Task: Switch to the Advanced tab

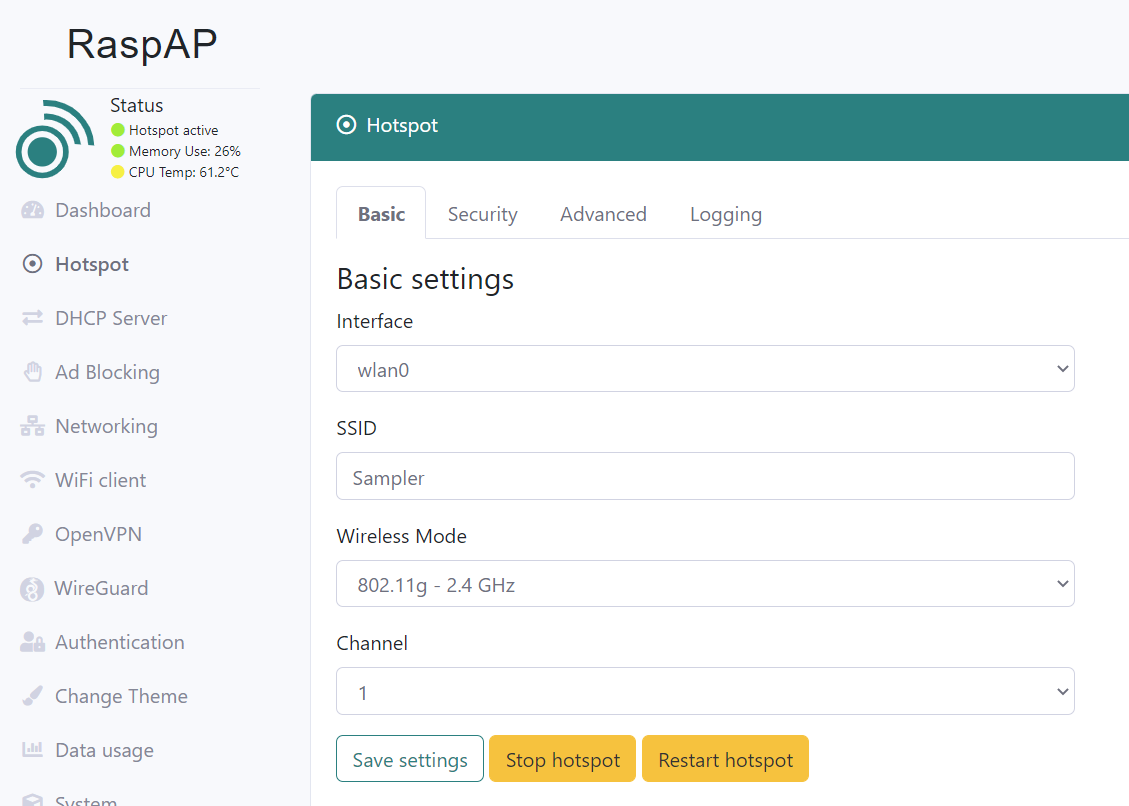Action: (x=603, y=214)
